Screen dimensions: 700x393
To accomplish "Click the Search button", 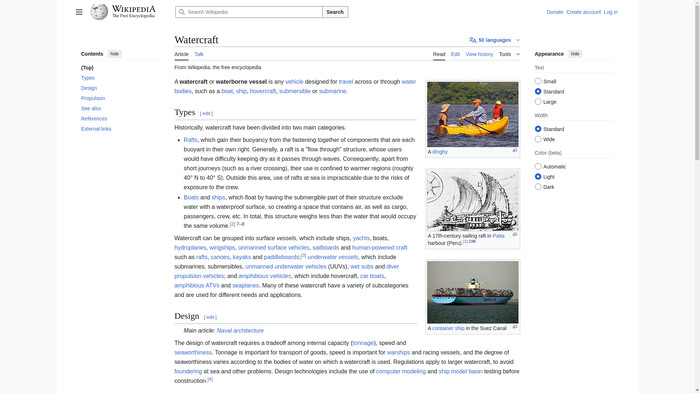I will coord(335,12).
